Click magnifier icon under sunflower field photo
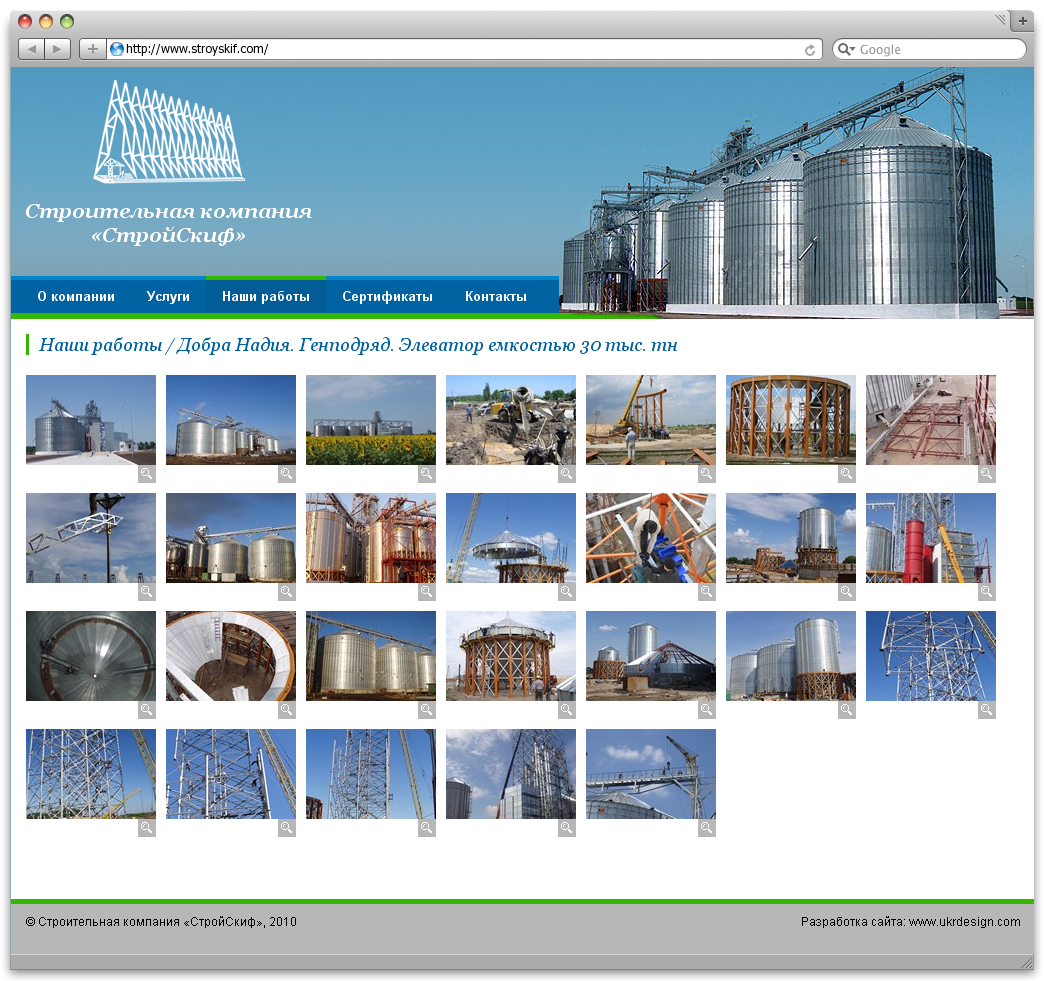The image size is (1044, 981). 426,474
